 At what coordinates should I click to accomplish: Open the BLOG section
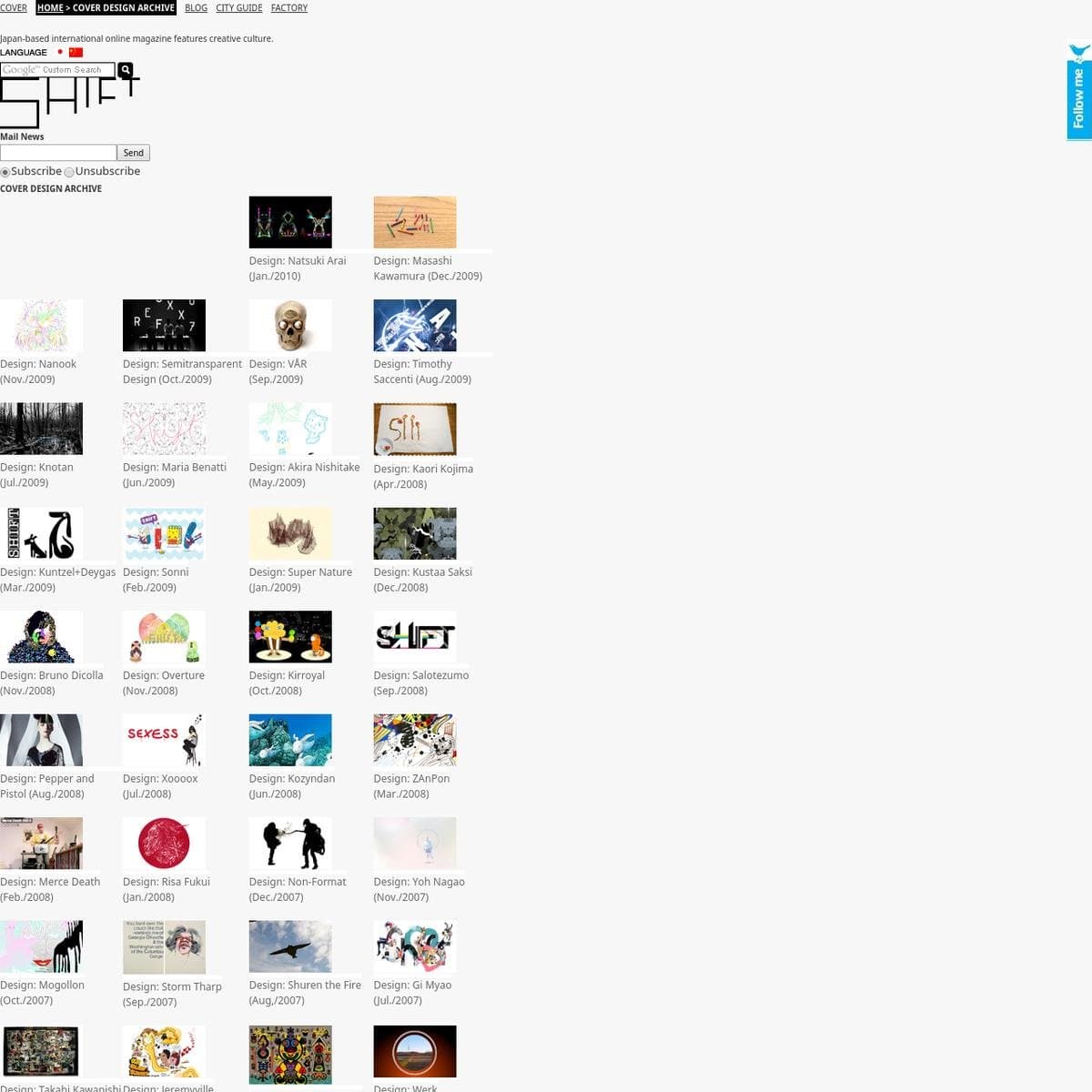(x=195, y=7)
